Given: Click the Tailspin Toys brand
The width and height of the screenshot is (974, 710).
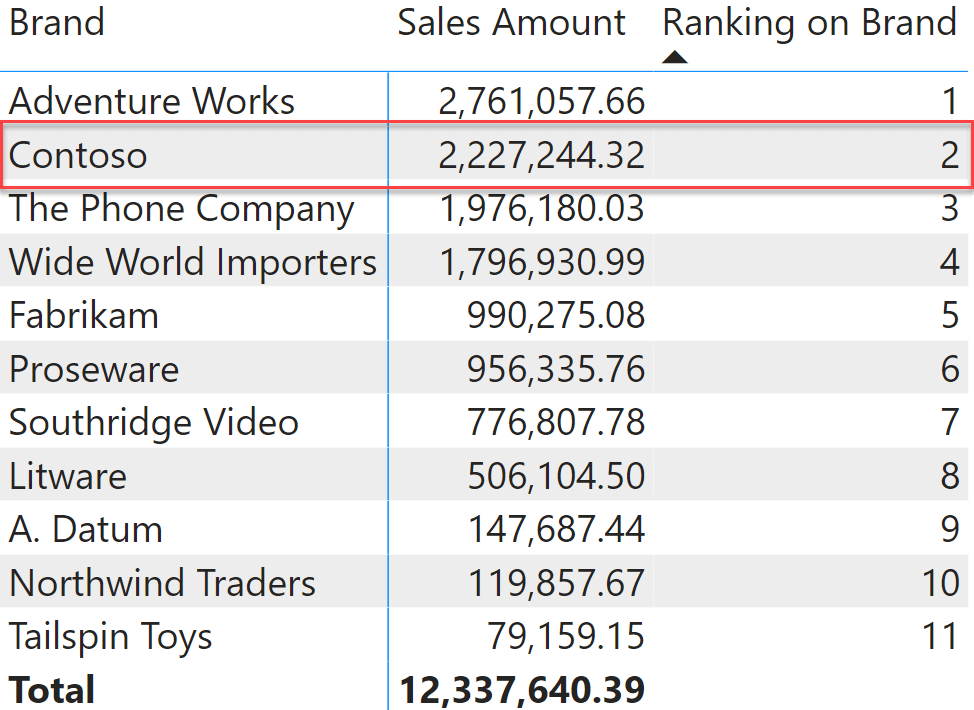Looking at the screenshot, I should coord(111,637).
